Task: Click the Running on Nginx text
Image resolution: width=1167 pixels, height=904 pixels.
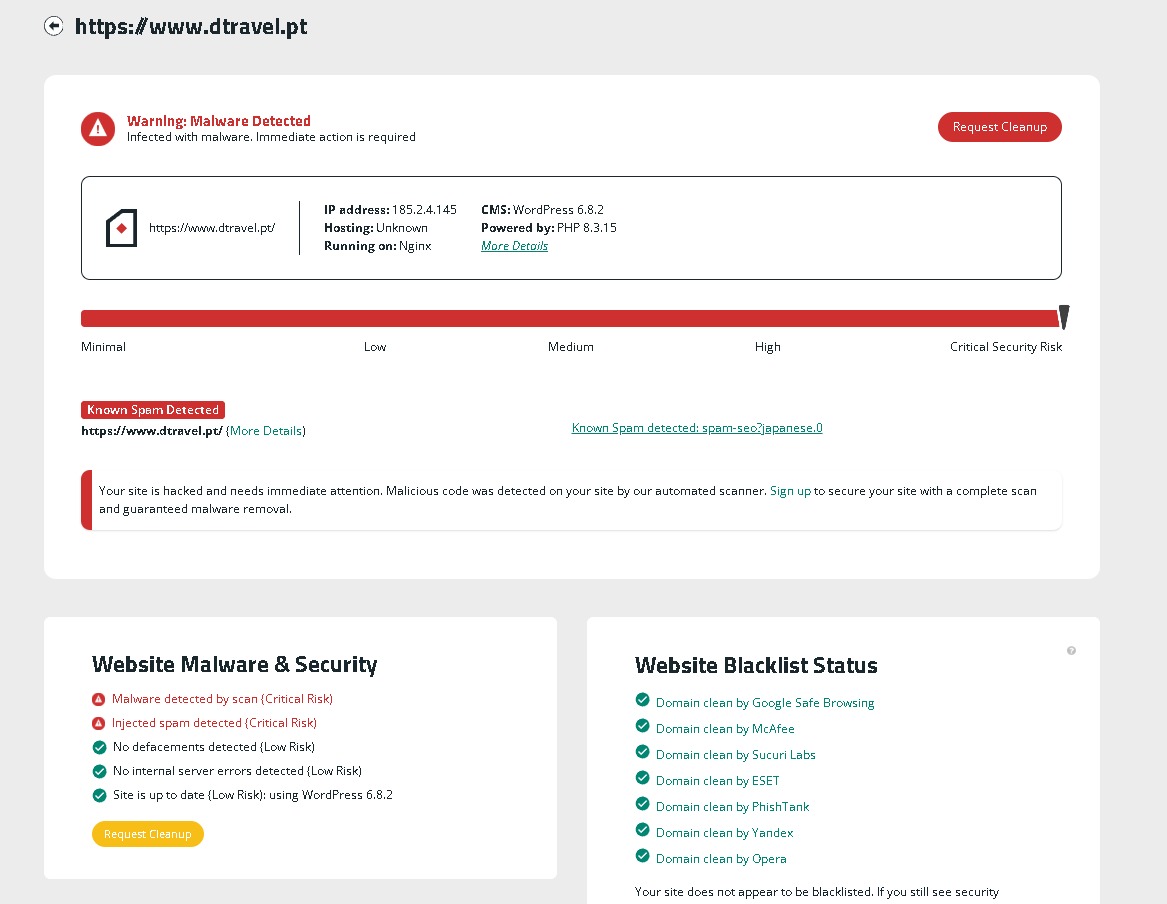Action: coord(377,246)
